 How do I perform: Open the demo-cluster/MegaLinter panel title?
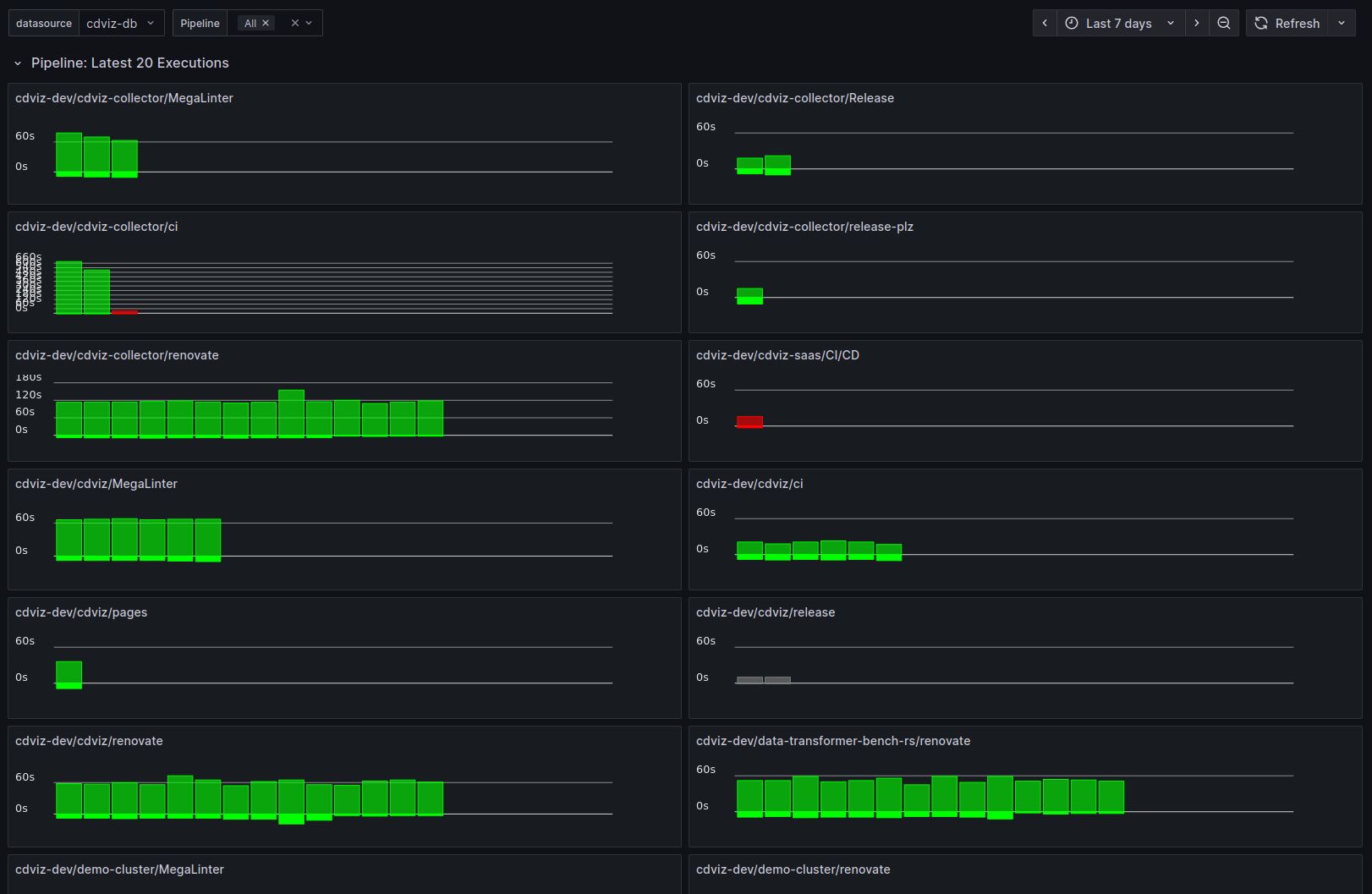tap(119, 869)
